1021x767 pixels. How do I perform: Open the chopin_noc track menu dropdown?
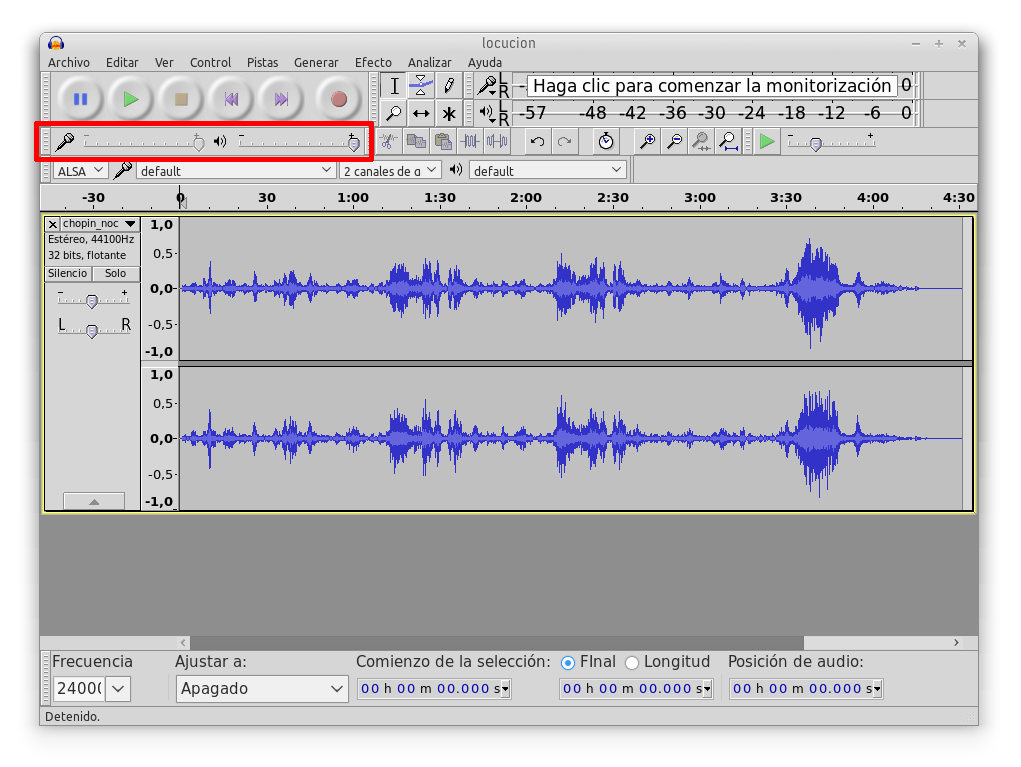(x=99, y=224)
